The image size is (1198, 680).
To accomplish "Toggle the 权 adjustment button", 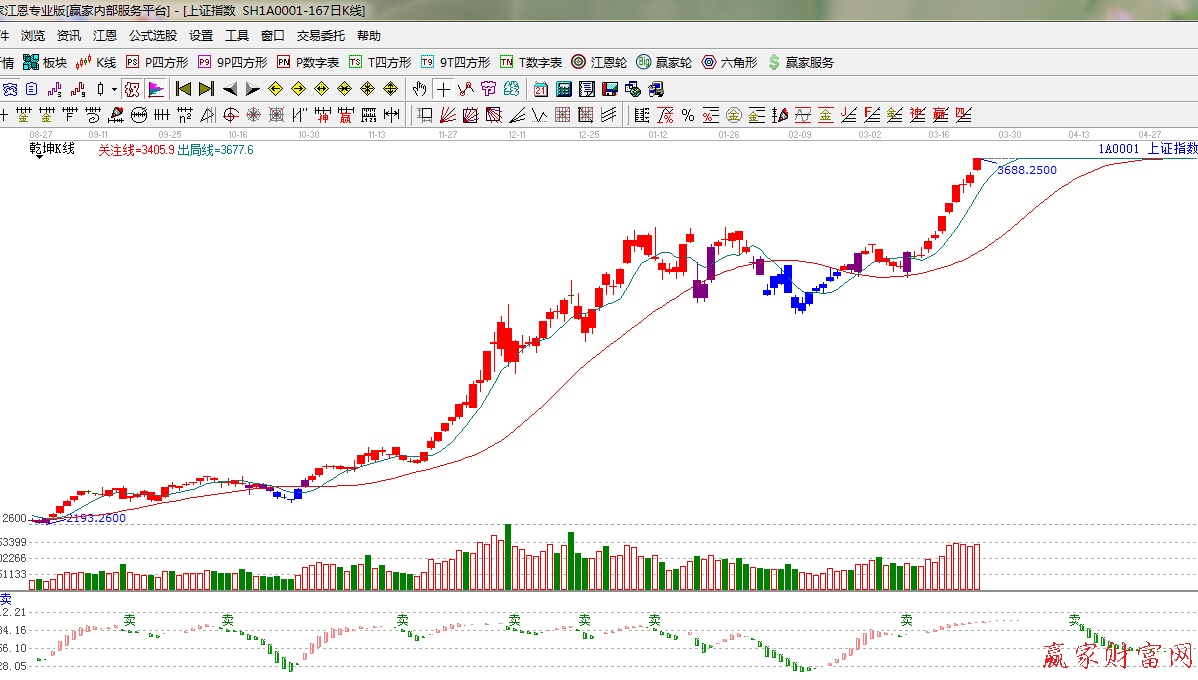I will (132, 89).
